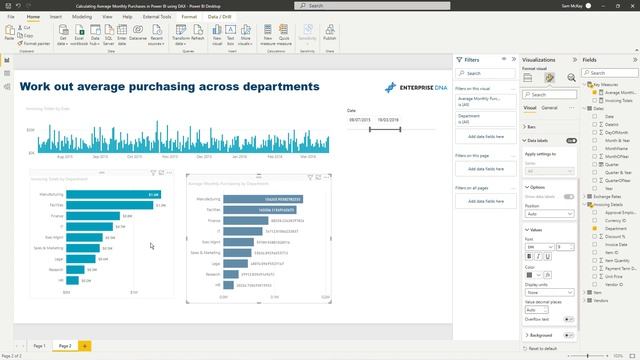Check the Year field checkbox
This screenshot has height=360, width=640.
tap(594, 189)
